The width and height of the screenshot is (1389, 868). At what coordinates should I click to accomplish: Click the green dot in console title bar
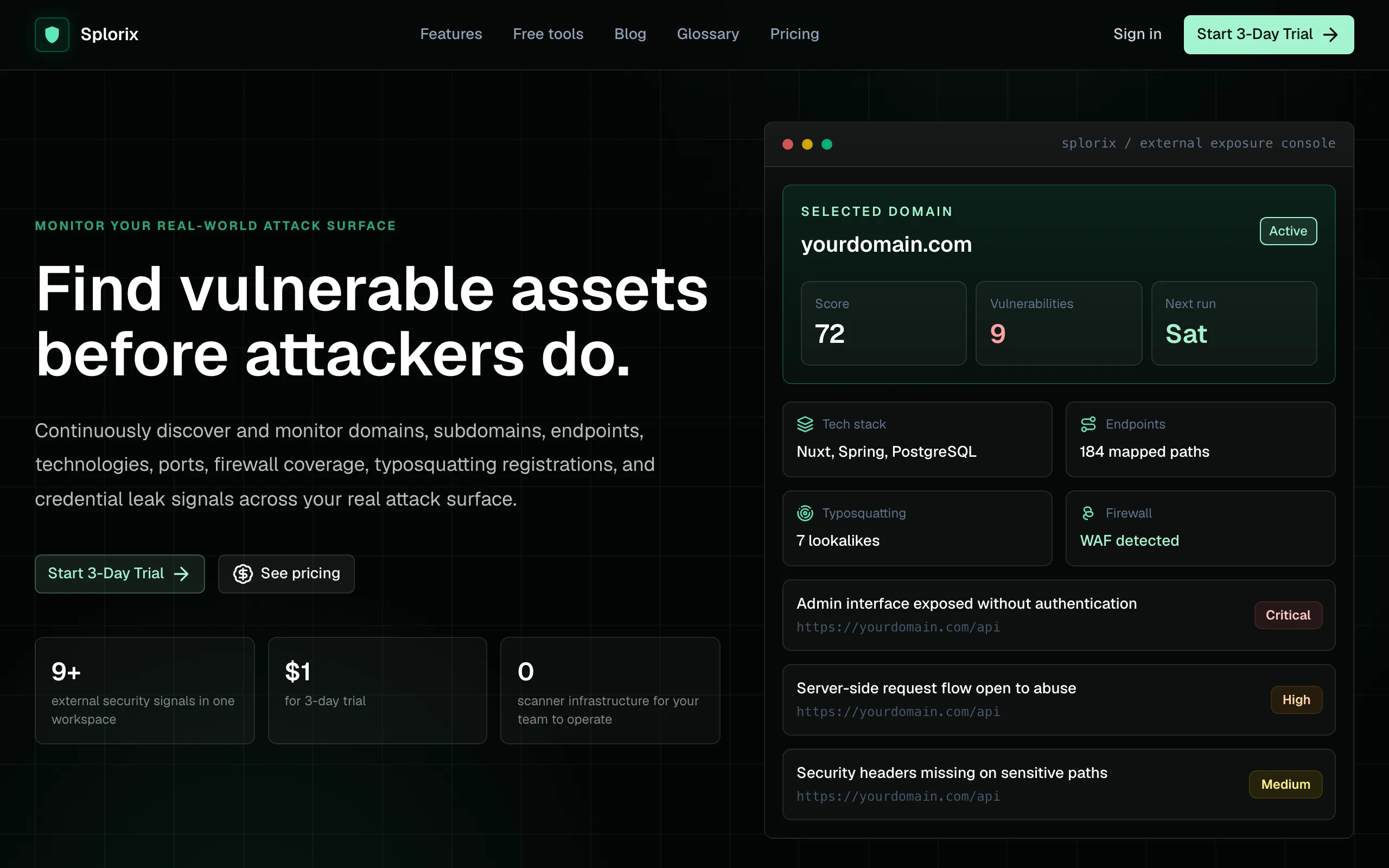[826, 144]
